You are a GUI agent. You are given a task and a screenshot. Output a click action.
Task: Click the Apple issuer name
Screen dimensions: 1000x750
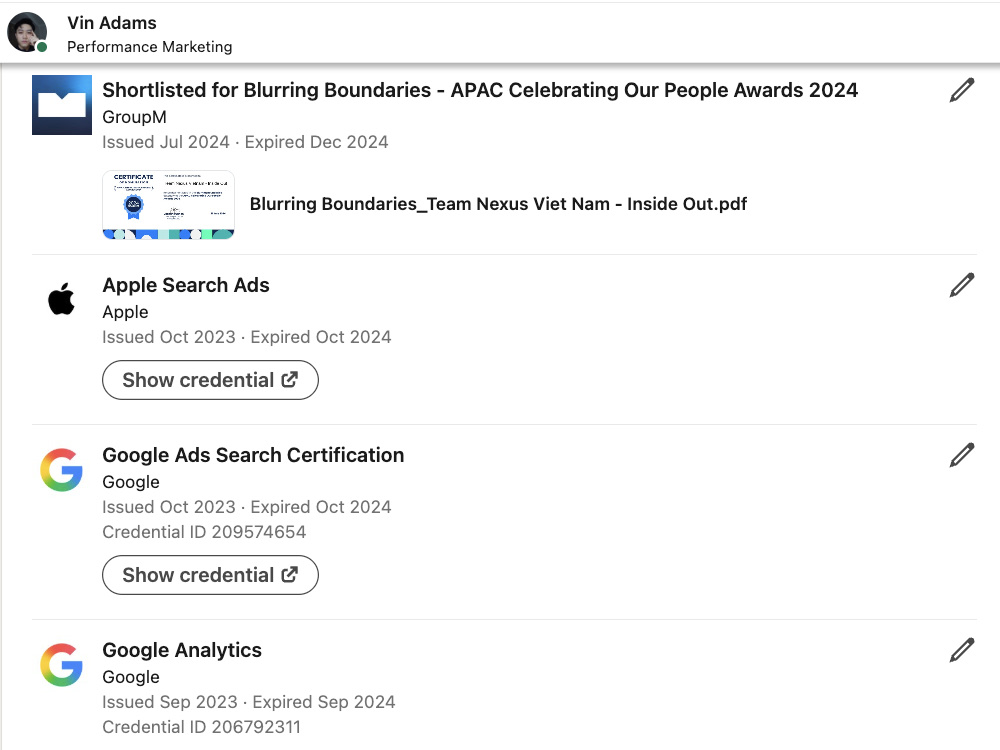[x=125, y=312]
